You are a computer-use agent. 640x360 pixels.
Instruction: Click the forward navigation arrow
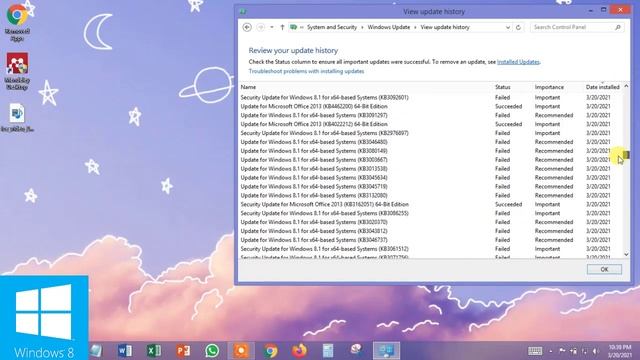click(x=260, y=27)
